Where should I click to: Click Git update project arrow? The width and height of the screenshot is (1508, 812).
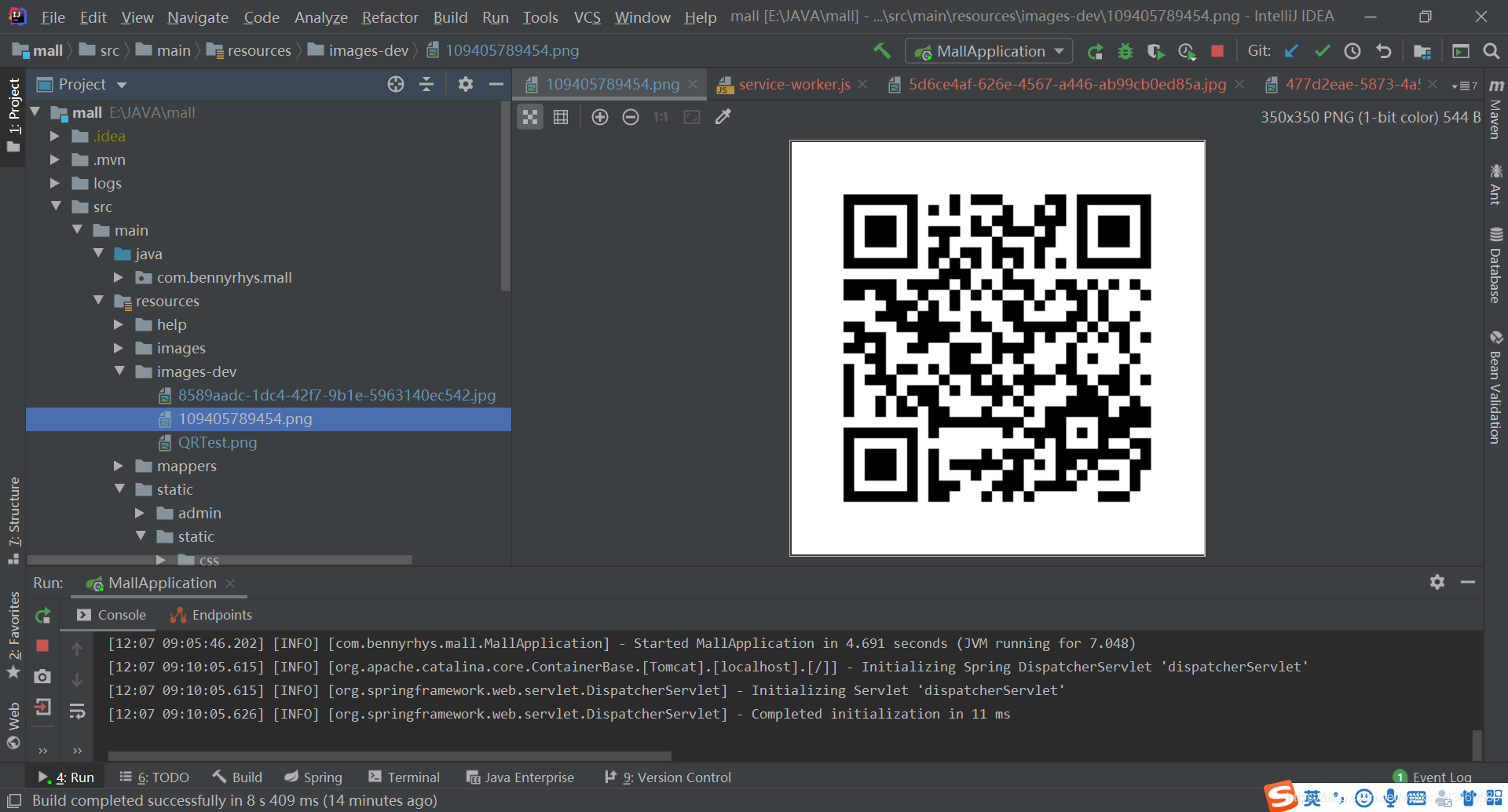tap(1291, 51)
